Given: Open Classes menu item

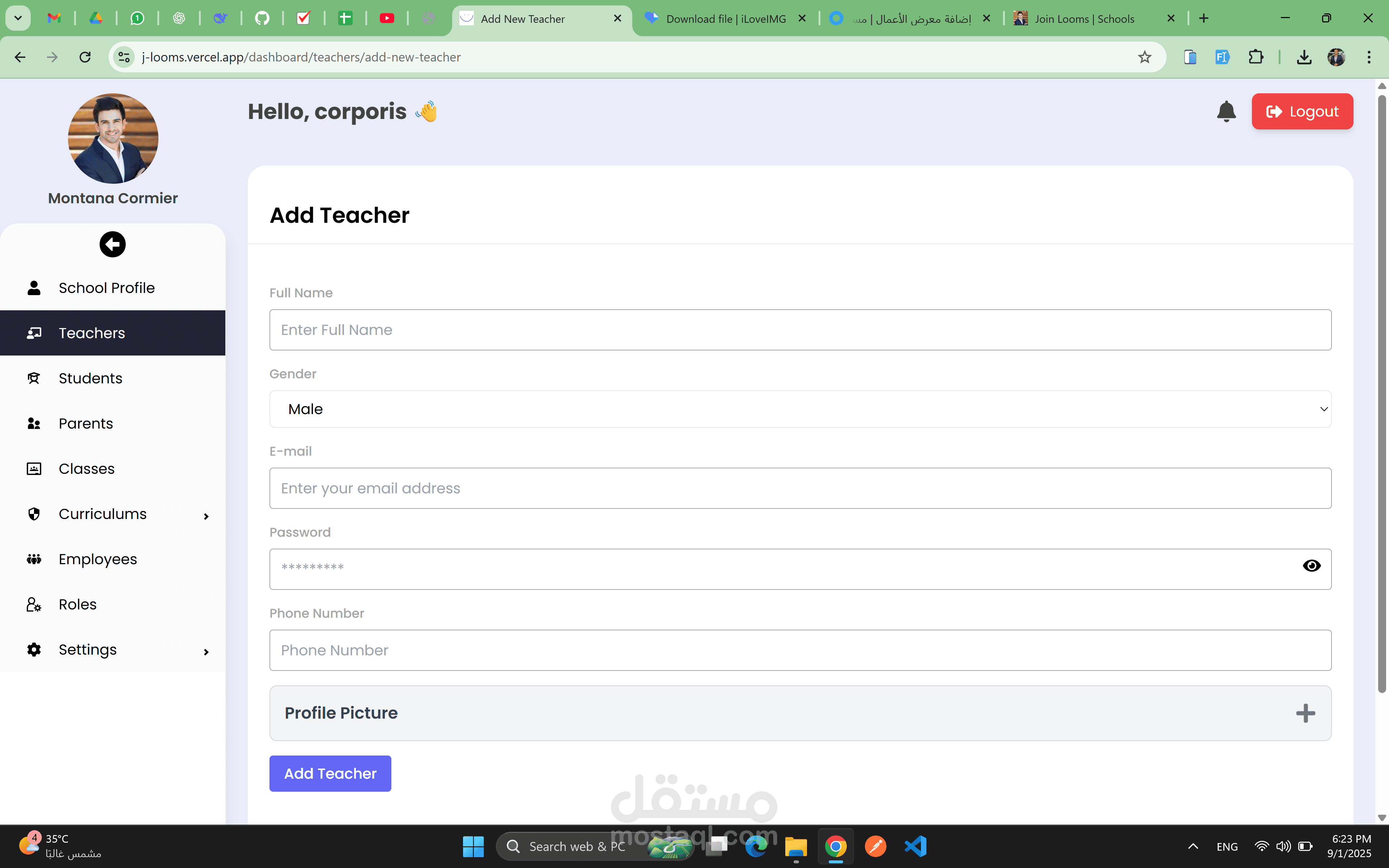Looking at the screenshot, I should [112, 469].
